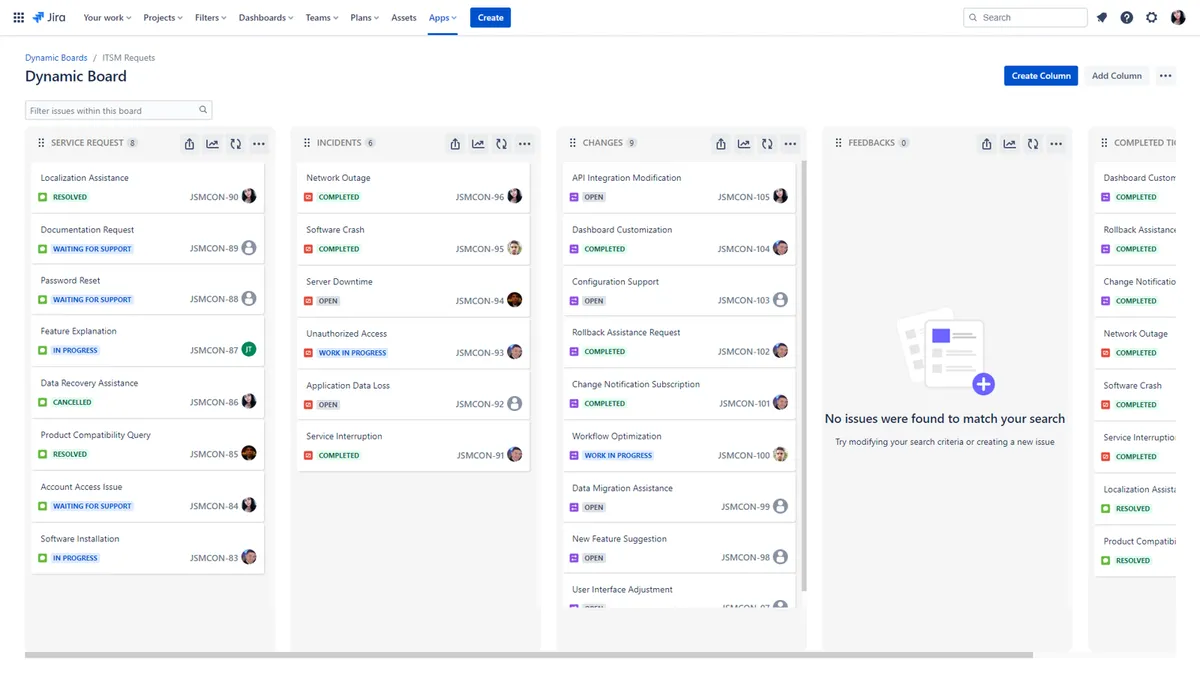This screenshot has width=1200, height=675.
Task: Open the Unauthorized Access card
Action: click(414, 343)
